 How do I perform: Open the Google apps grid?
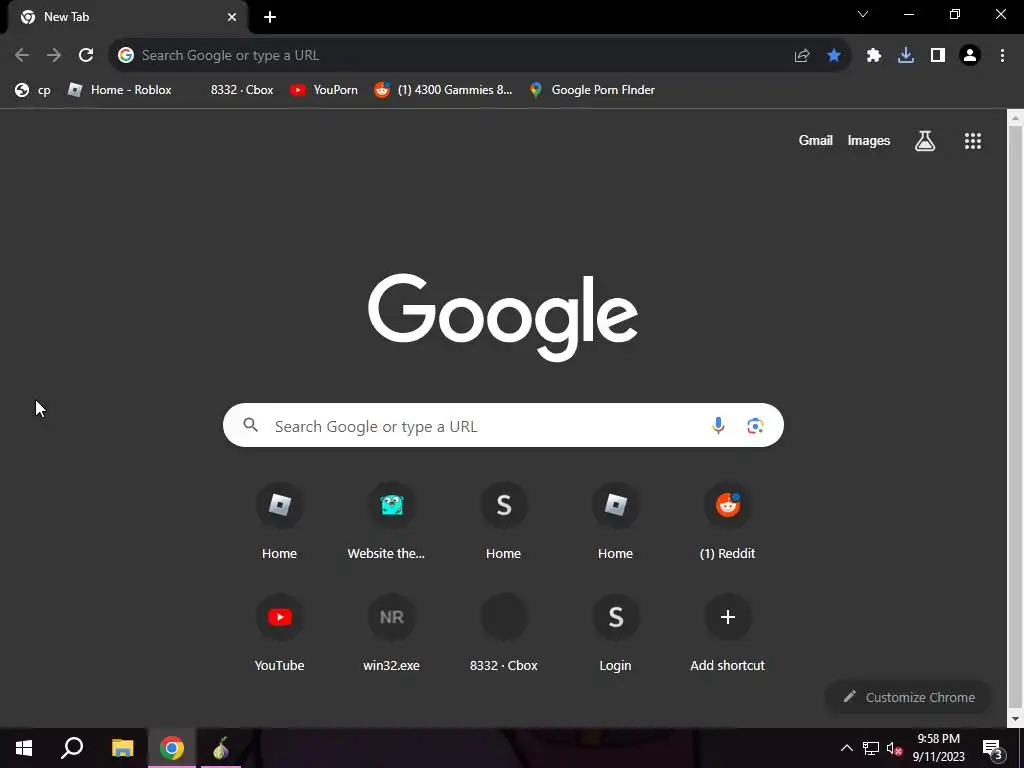pos(973,140)
